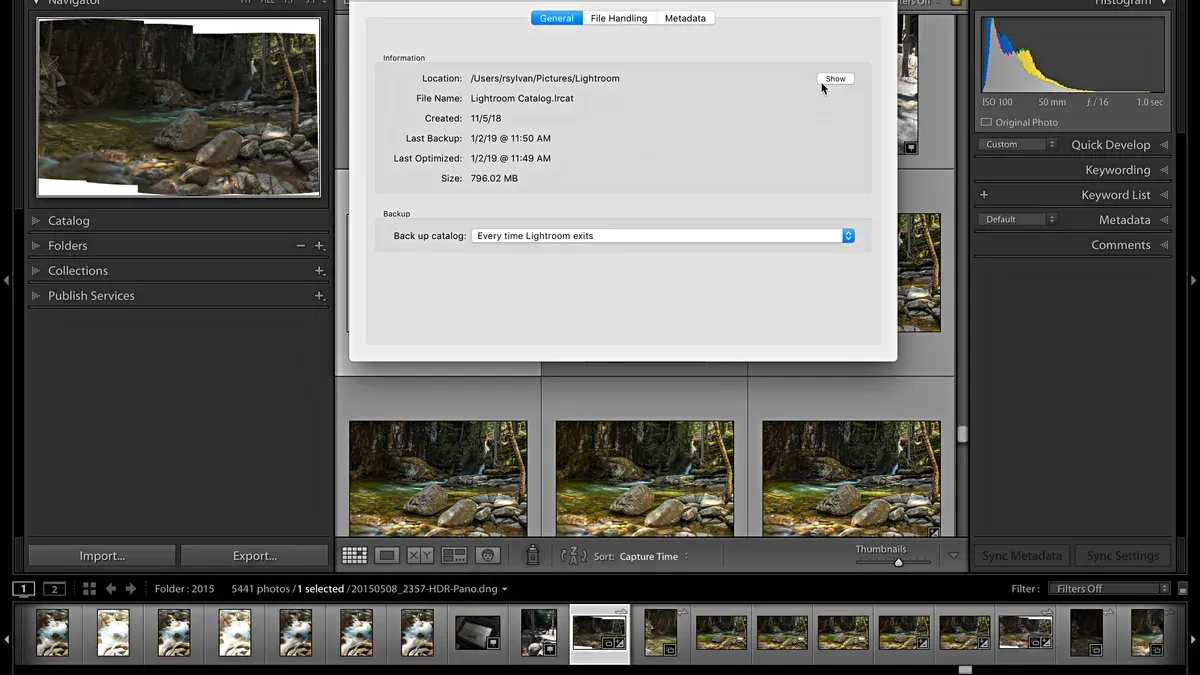
Task: Expand the Catalog panel
Action: pyautogui.click(x=36, y=221)
